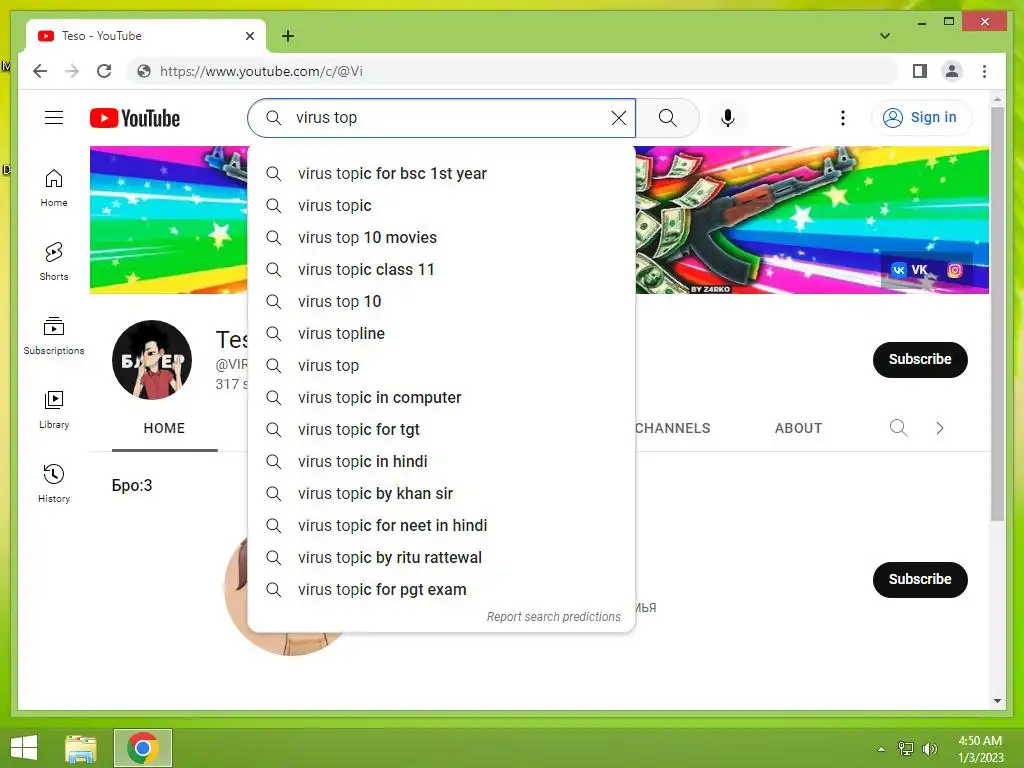Click the Chrome taskbar icon
Screen dimensions: 1024x768
(143, 748)
